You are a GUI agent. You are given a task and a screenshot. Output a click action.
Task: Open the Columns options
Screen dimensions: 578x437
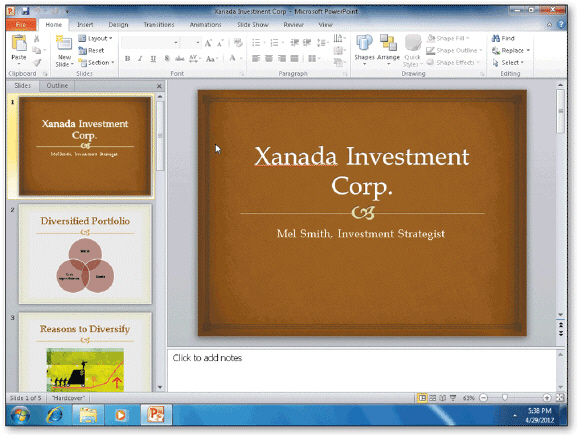(x=313, y=59)
